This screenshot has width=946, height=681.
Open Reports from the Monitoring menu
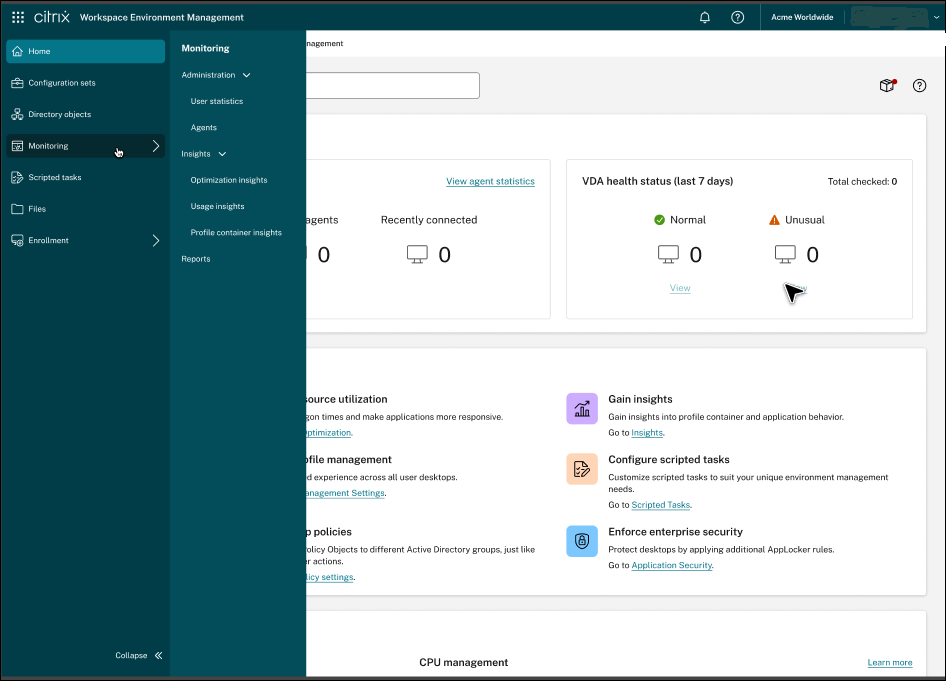pyautogui.click(x=196, y=259)
